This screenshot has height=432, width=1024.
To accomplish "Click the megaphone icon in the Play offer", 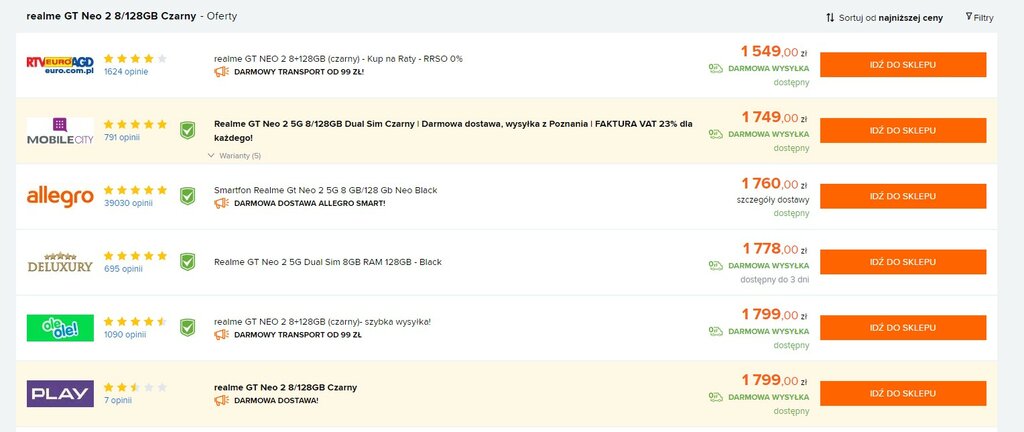I will point(221,400).
